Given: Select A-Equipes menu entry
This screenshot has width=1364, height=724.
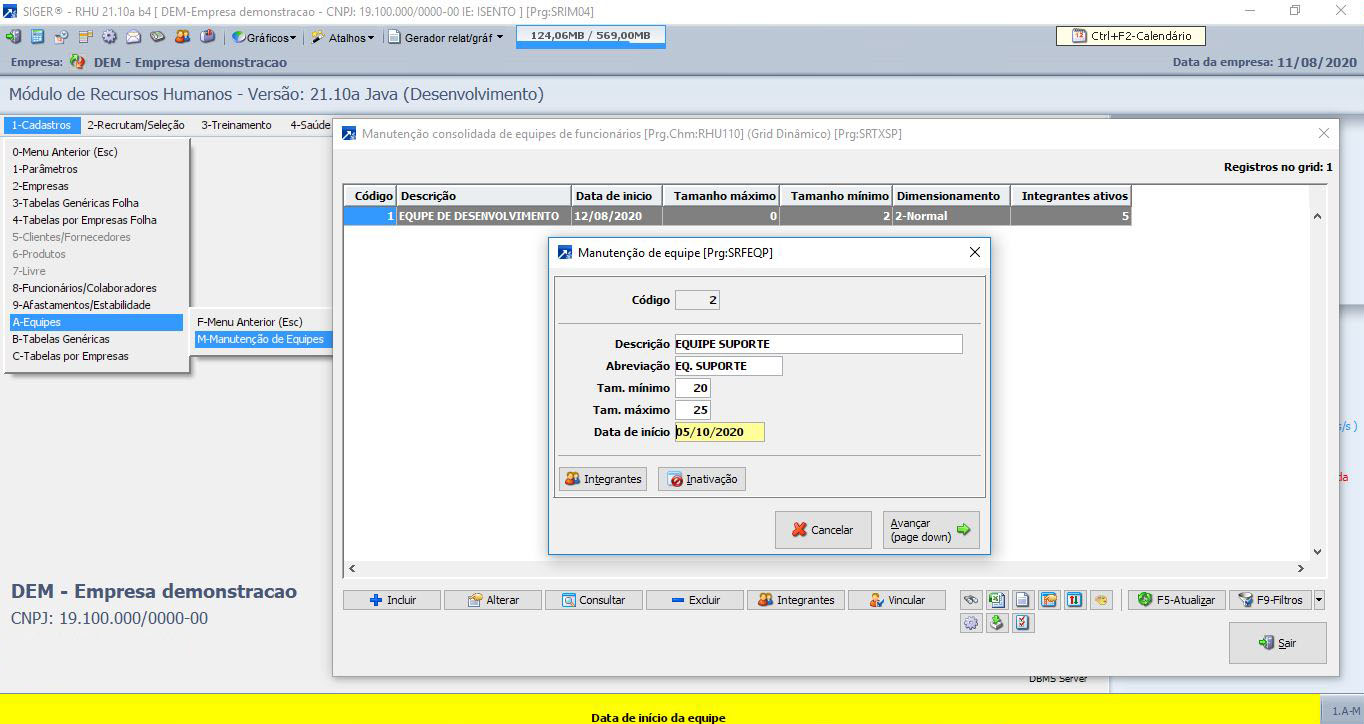Looking at the screenshot, I should click(x=96, y=322).
